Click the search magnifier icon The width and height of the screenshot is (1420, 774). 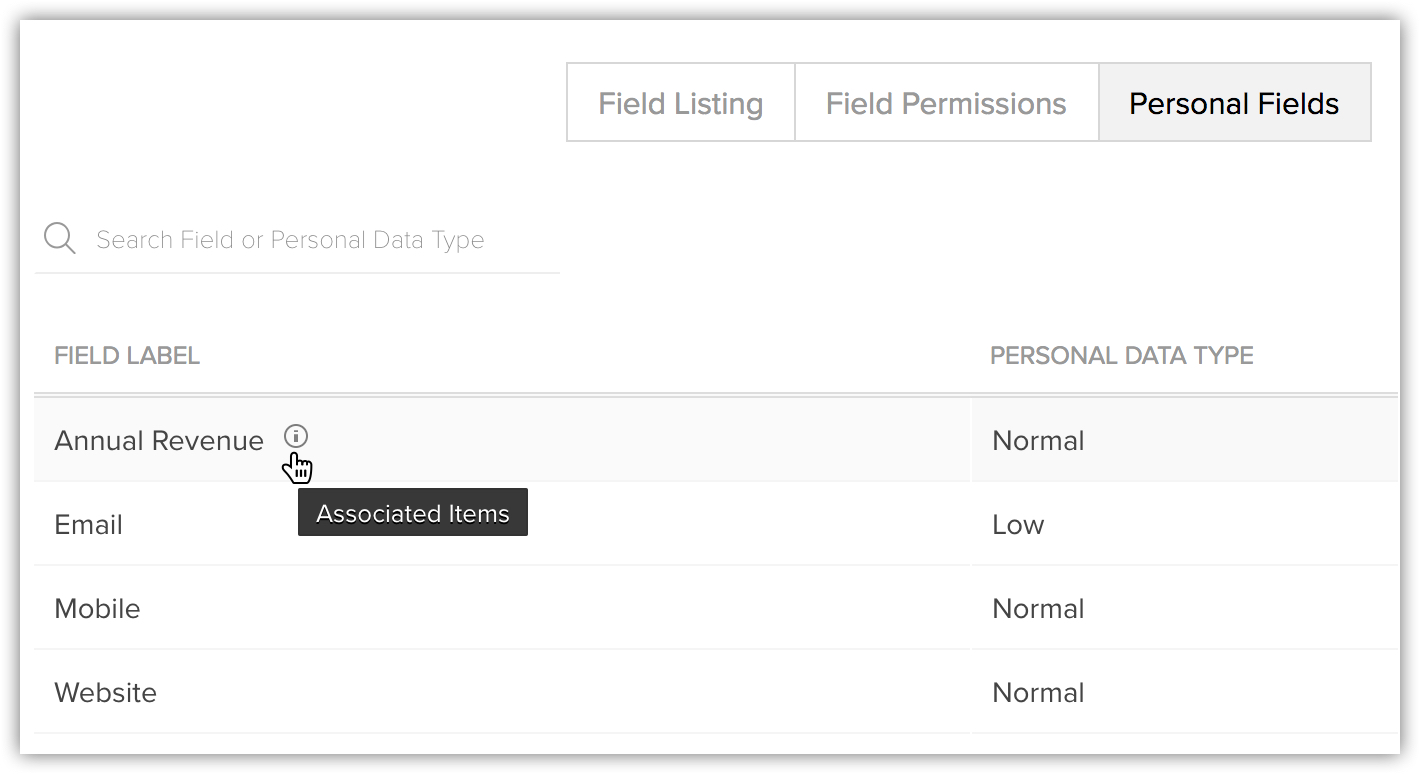pos(60,238)
